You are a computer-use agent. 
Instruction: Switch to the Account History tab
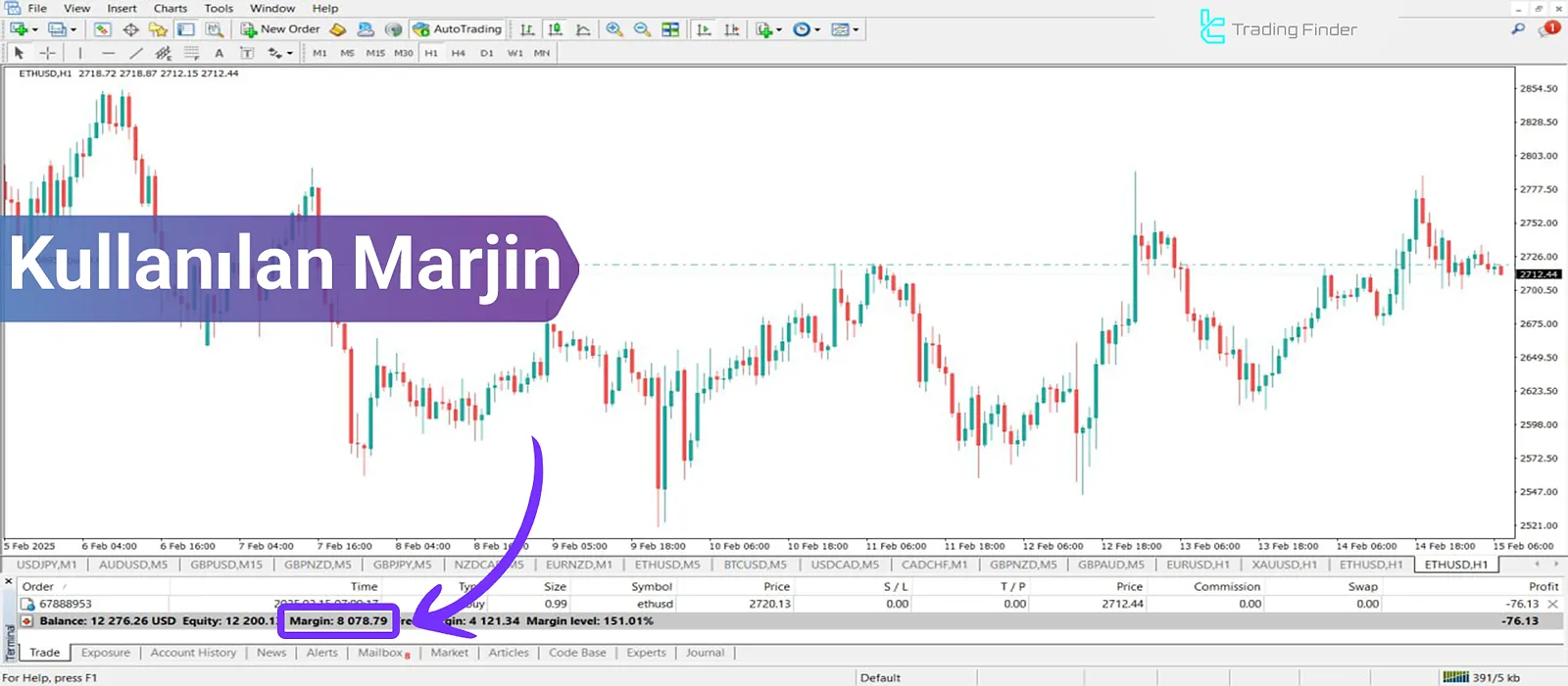point(193,653)
